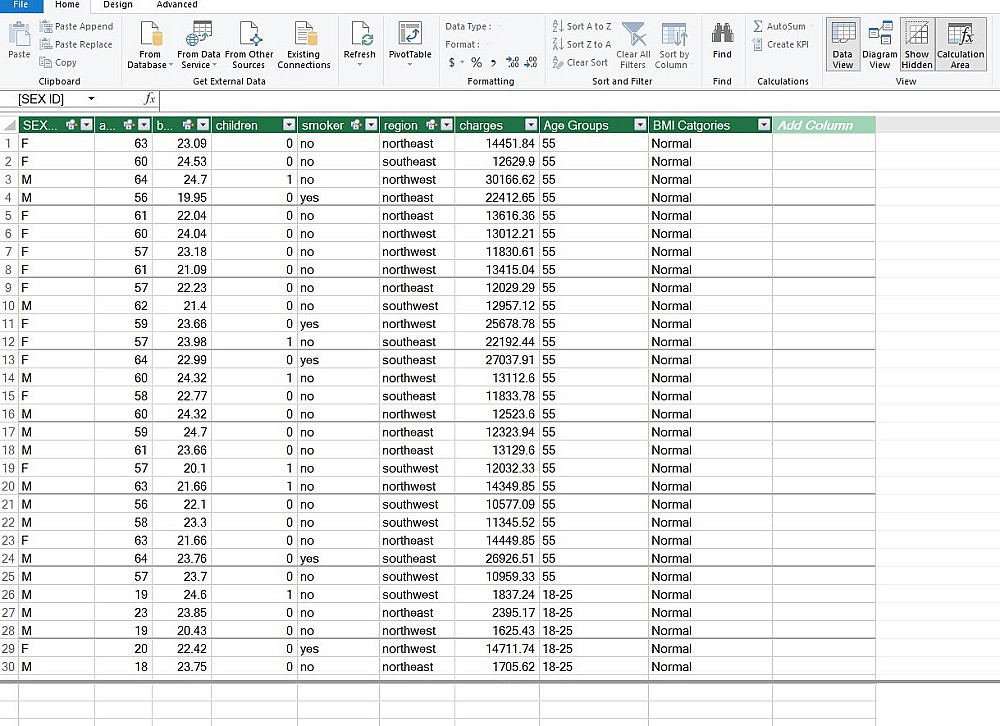This screenshot has height=726, width=1000.
Task: Switch to the Advanced ribbon tab
Action: tap(177, 5)
